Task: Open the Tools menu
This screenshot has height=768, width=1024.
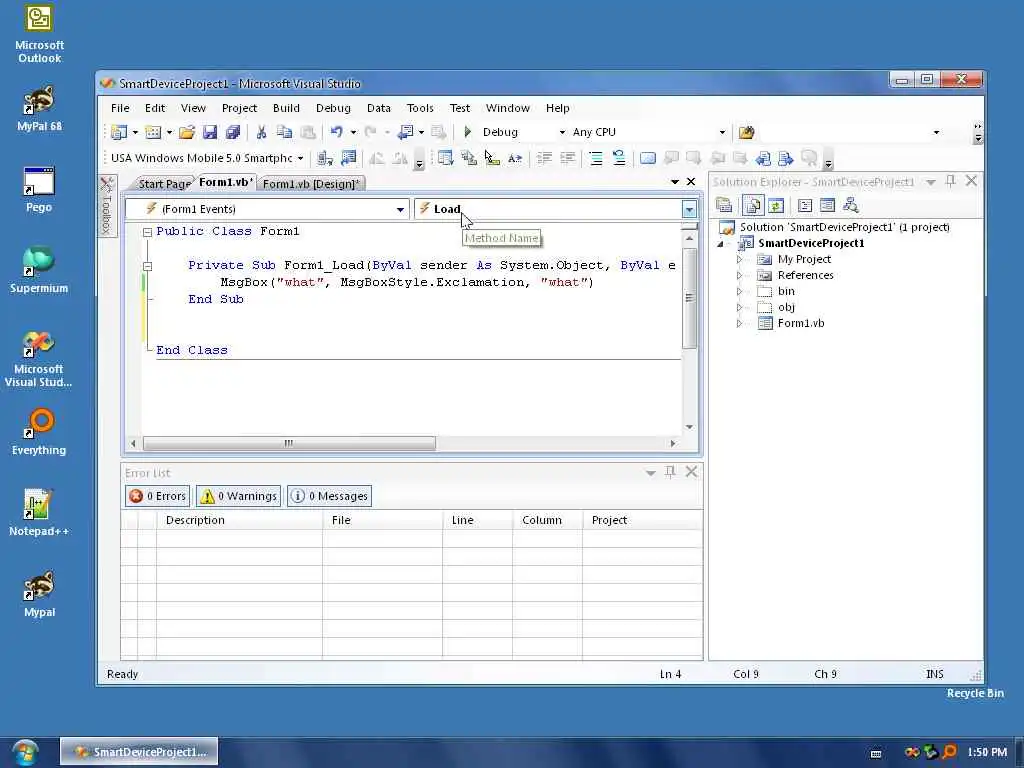Action: 420,108
